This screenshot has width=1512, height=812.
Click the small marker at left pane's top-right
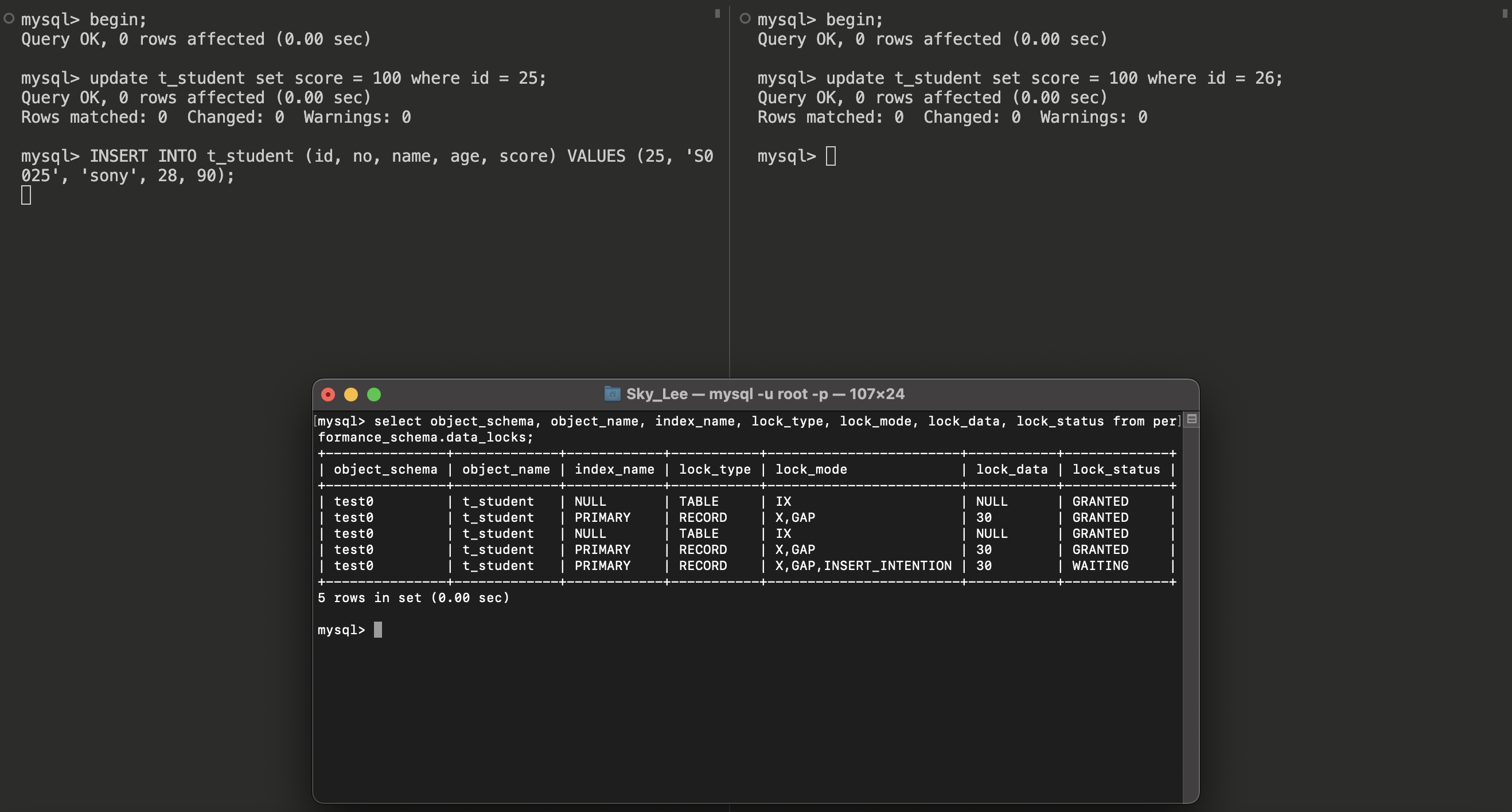[716, 14]
